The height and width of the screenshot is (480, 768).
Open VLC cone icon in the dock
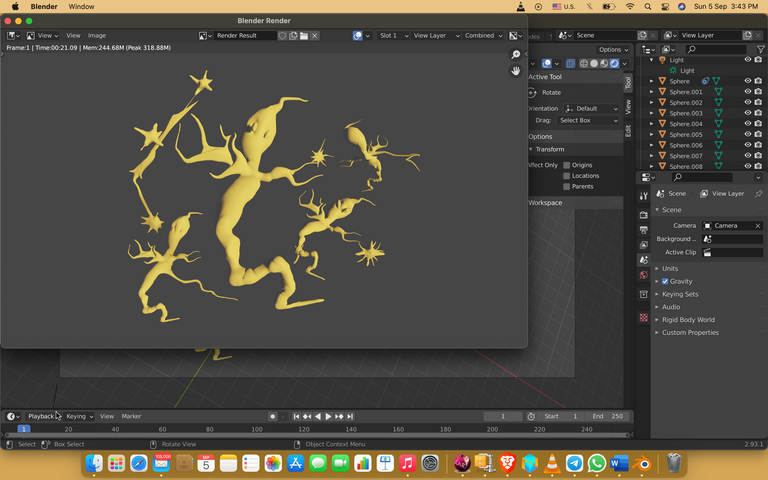(x=552, y=463)
